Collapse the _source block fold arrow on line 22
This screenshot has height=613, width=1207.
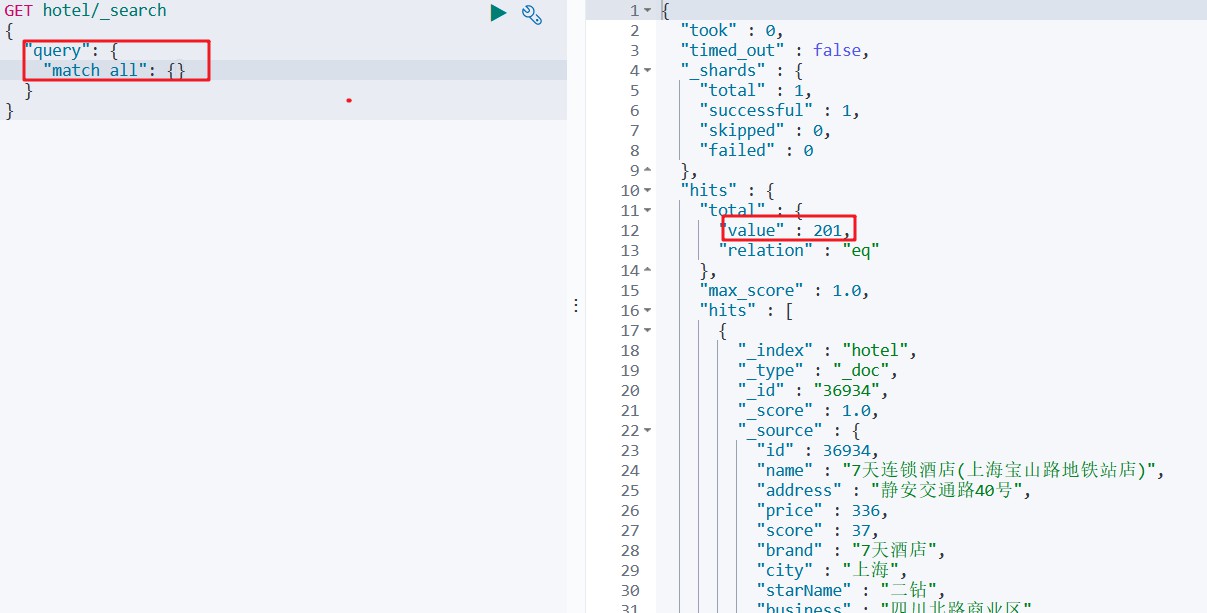pyautogui.click(x=648, y=430)
